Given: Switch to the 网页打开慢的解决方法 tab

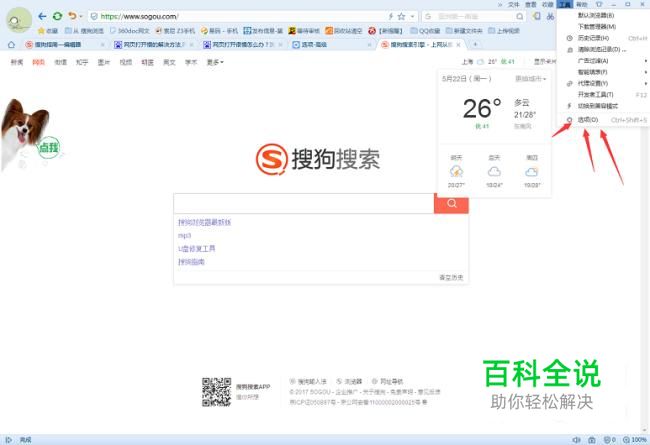Looking at the screenshot, I should click(151, 44).
